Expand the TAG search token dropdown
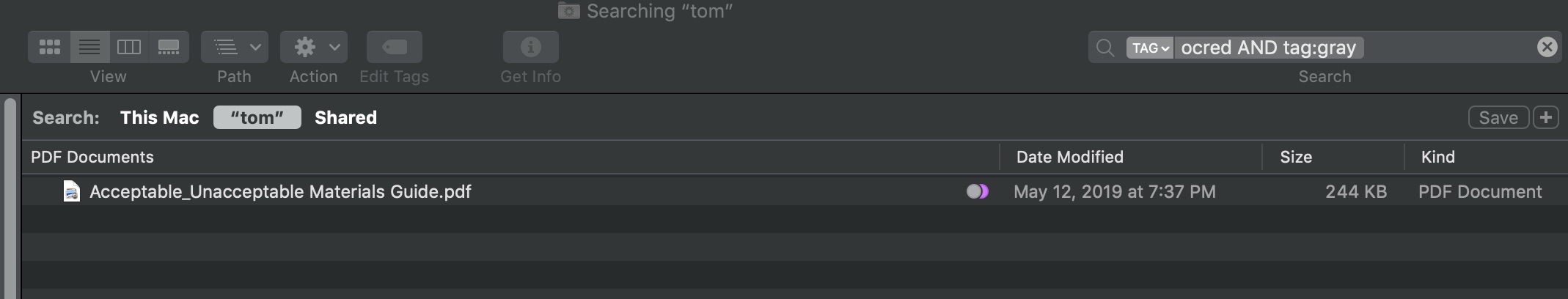Image resolution: width=1568 pixels, height=299 pixels. click(x=1149, y=48)
